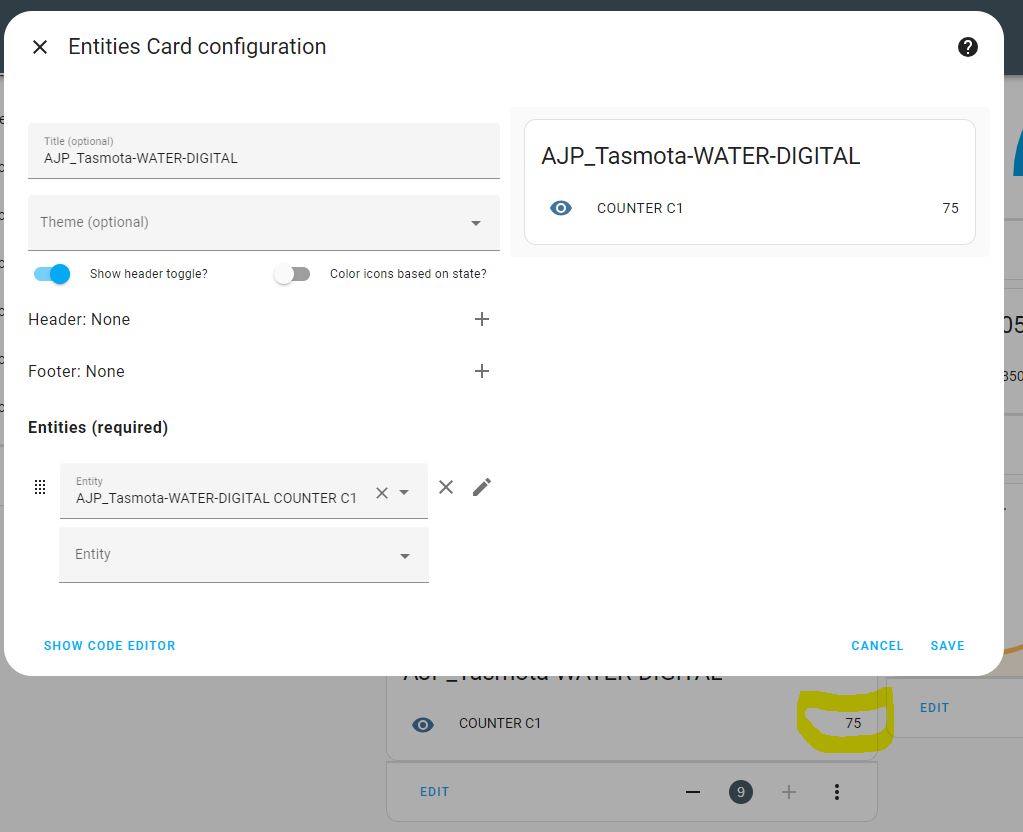Screen dimensions: 1023x832
Task: Click preview card title AJP_Tasmota-WATER-DIGITAL
Action: [x=701, y=156]
